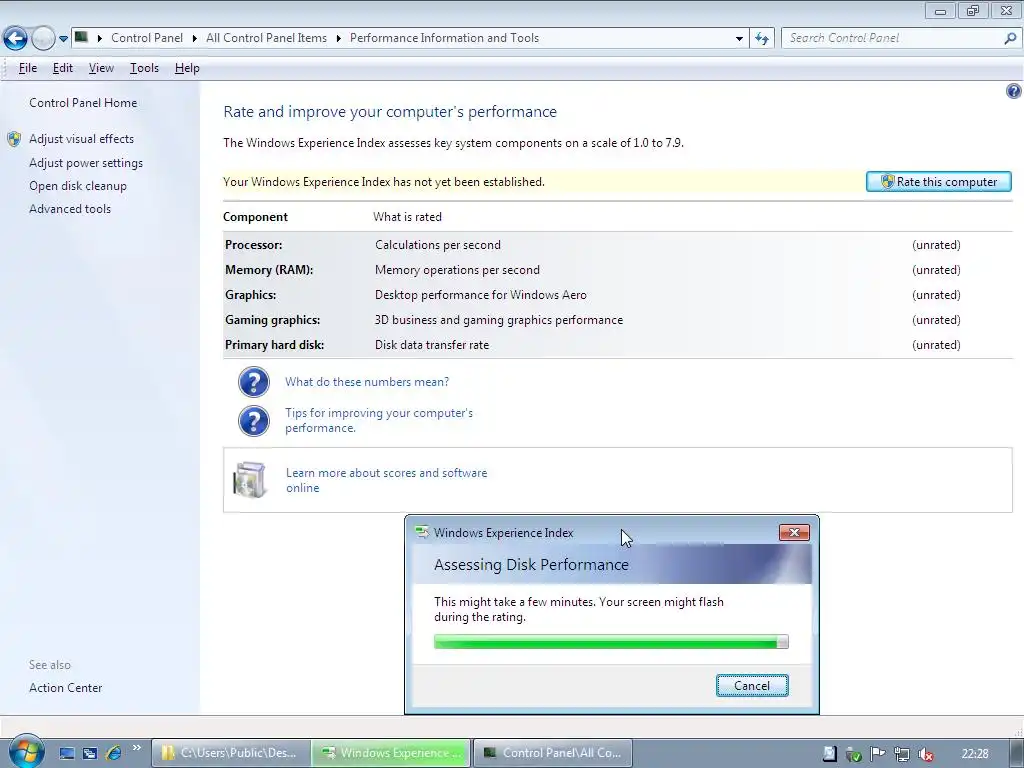Screen dimensions: 1024x768
Task: Click the taskbar clock showing 22:28
Action: click(x=974, y=754)
